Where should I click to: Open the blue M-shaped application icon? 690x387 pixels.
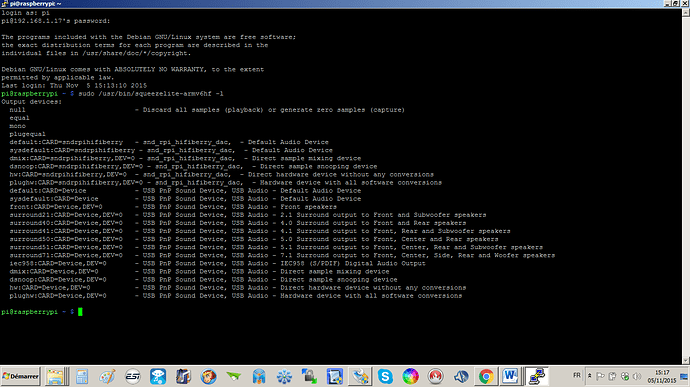[x=259, y=376]
